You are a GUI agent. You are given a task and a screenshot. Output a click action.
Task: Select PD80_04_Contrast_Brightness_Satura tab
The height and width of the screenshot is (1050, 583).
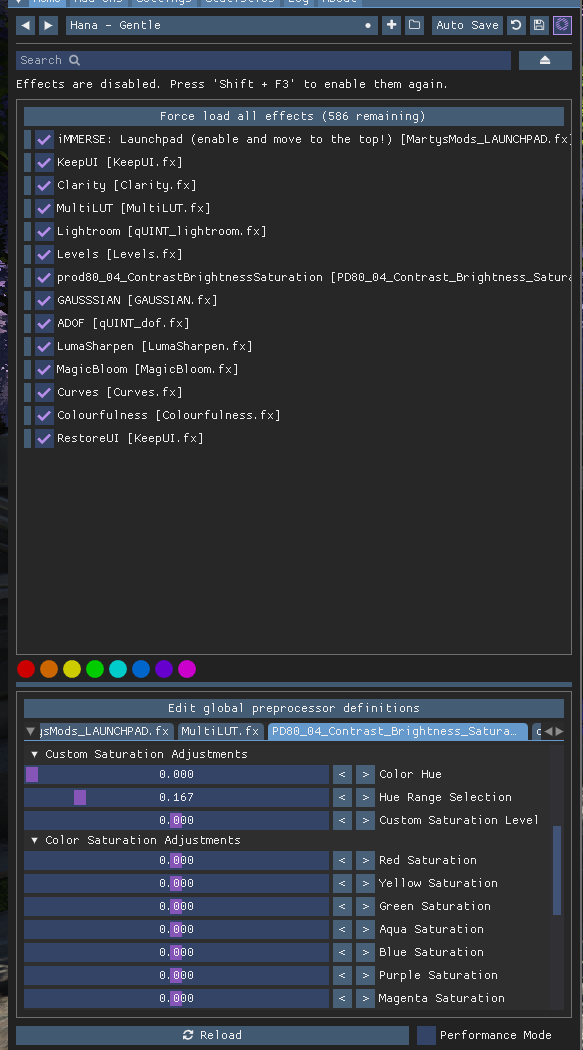(x=398, y=731)
